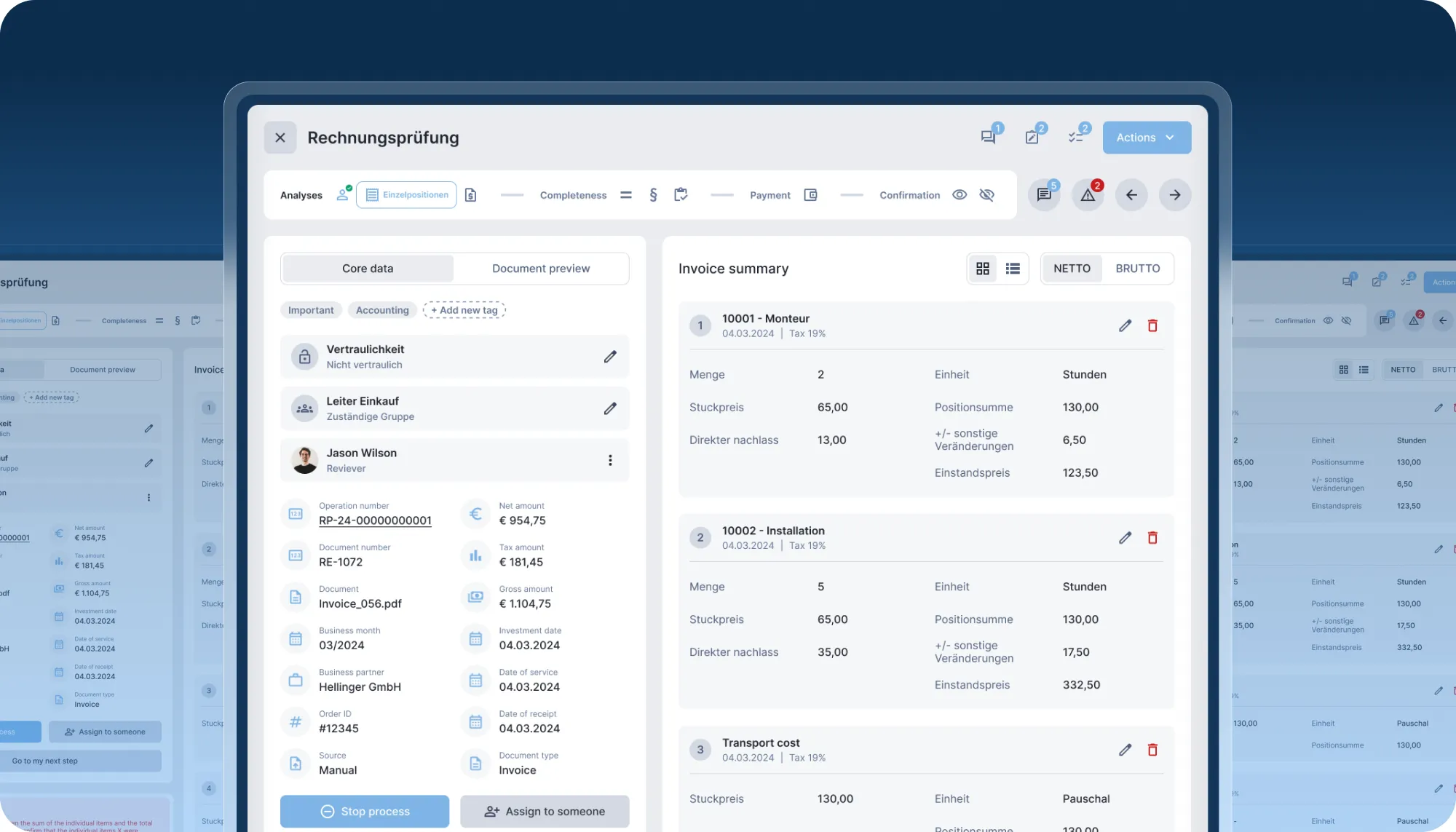Open the chat comments icon in header
1456x832 pixels.
tap(989, 137)
